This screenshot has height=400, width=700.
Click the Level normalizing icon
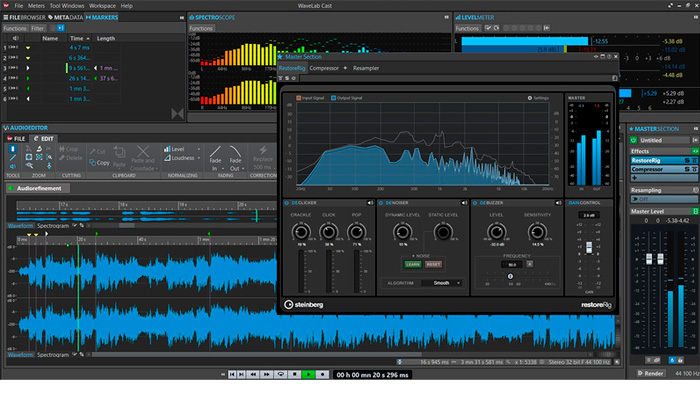pos(166,149)
